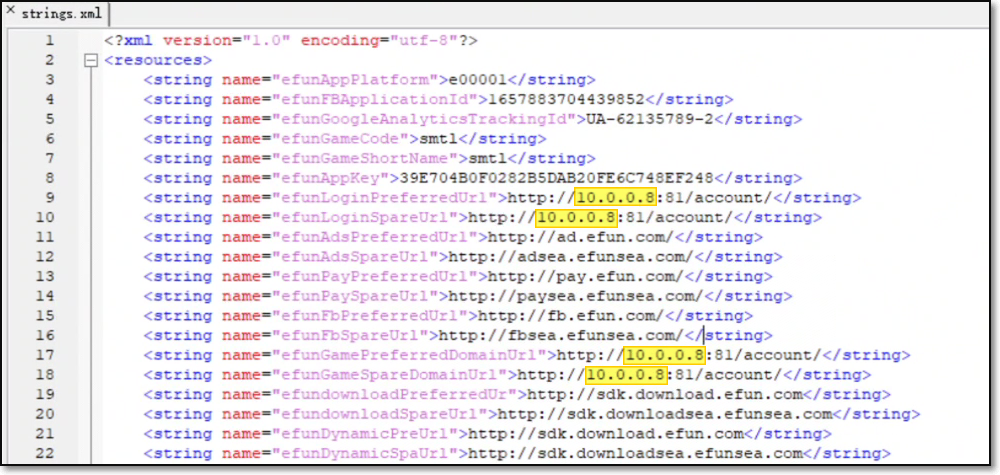Close the strings.xml tab with its X icon
Image resolution: width=1000 pixels, height=475 pixels.
(x=10, y=11)
